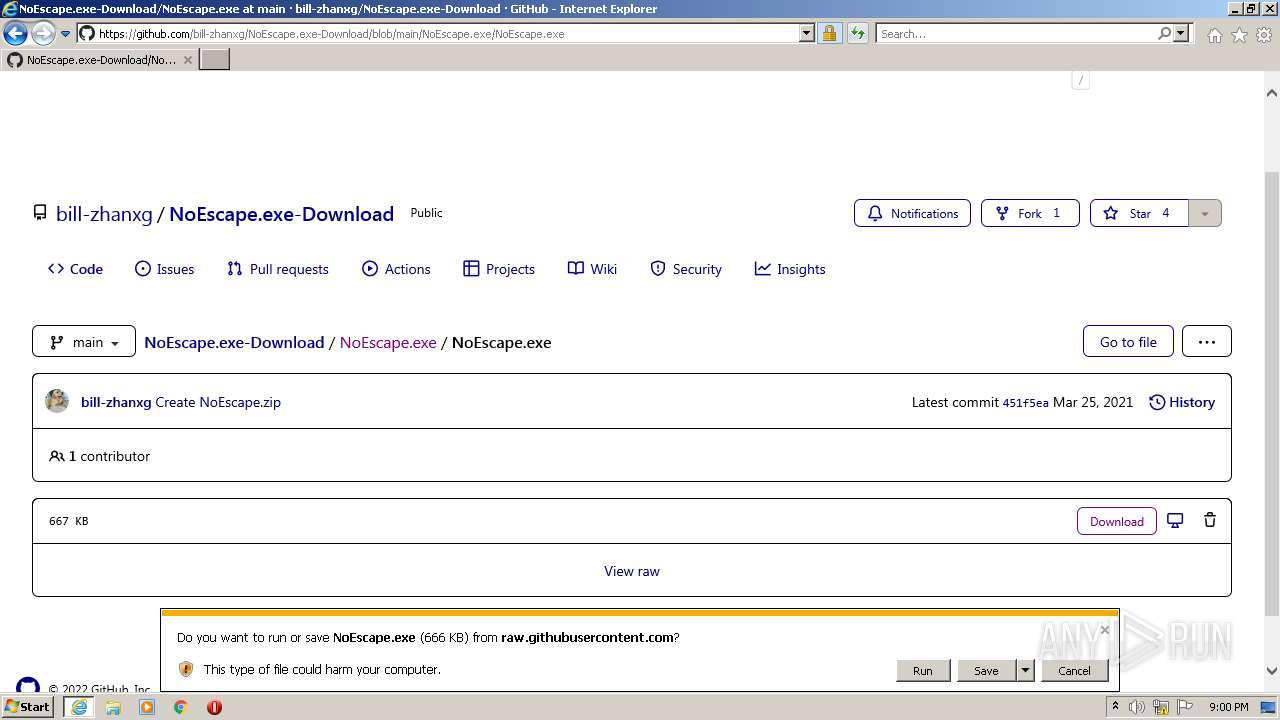View file History
The height and width of the screenshot is (720, 1280).
coord(1182,402)
